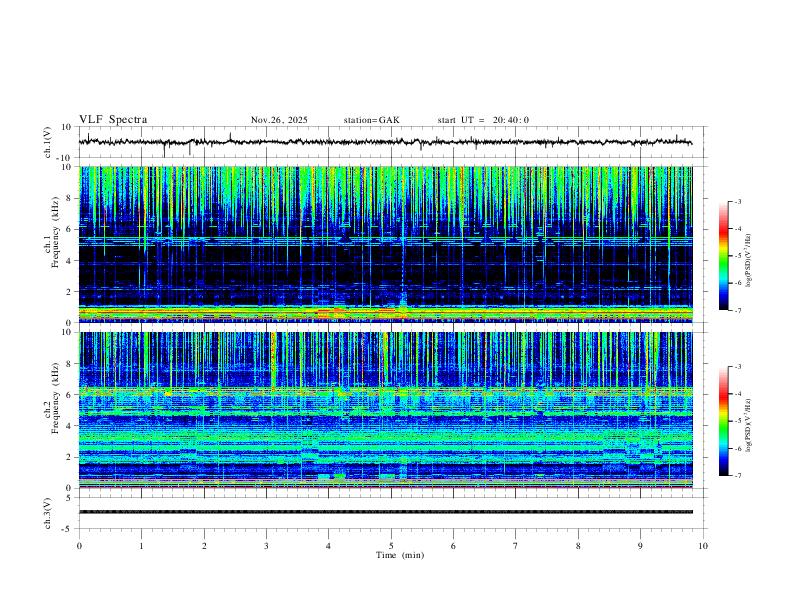The height and width of the screenshot is (612, 792).
Task: Click the log(PSD) label beside the ch.1 color bar
Action: pyautogui.click(x=749, y=261)
